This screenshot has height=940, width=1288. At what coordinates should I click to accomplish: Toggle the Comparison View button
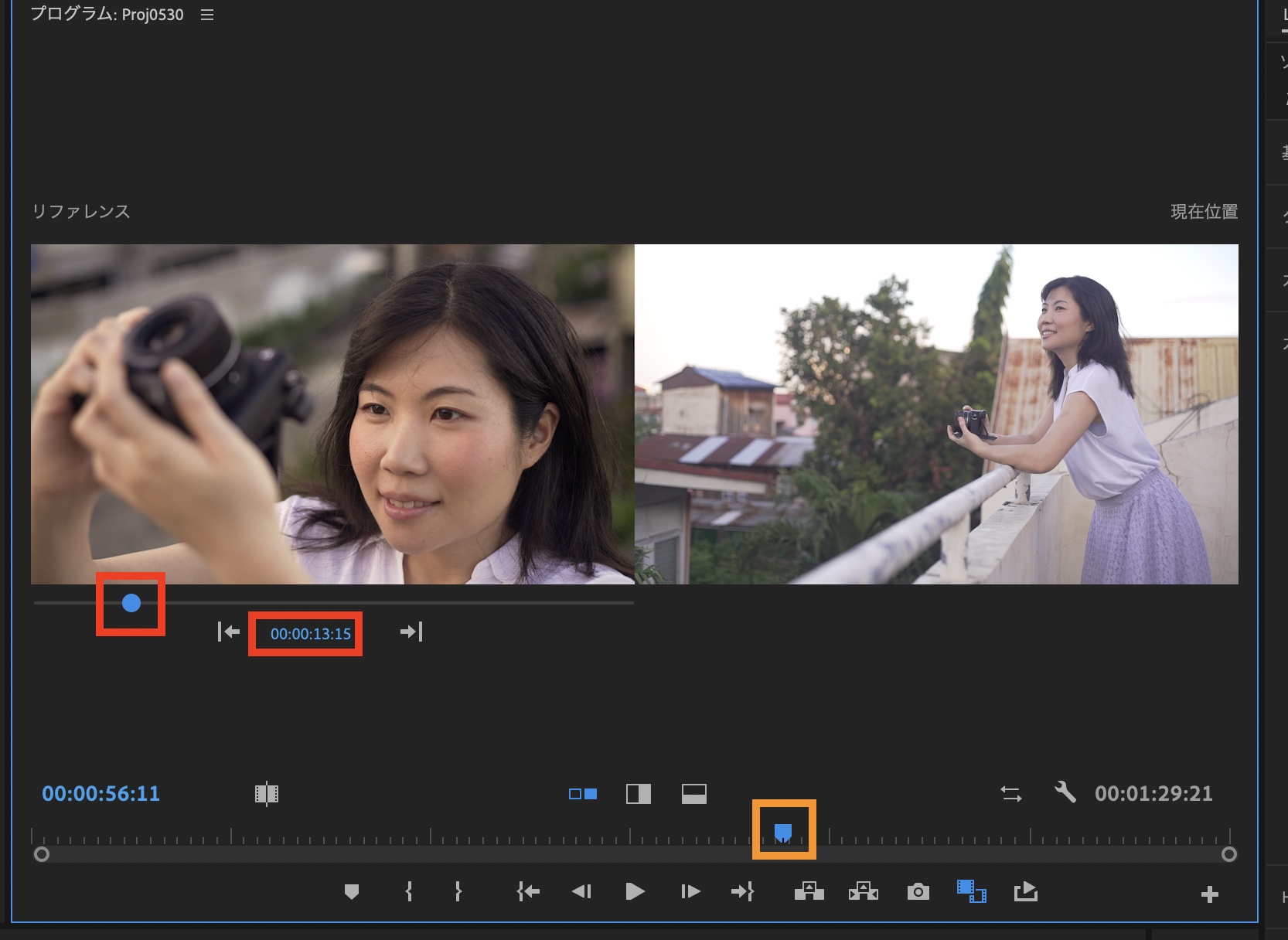[x=971, y=892]
